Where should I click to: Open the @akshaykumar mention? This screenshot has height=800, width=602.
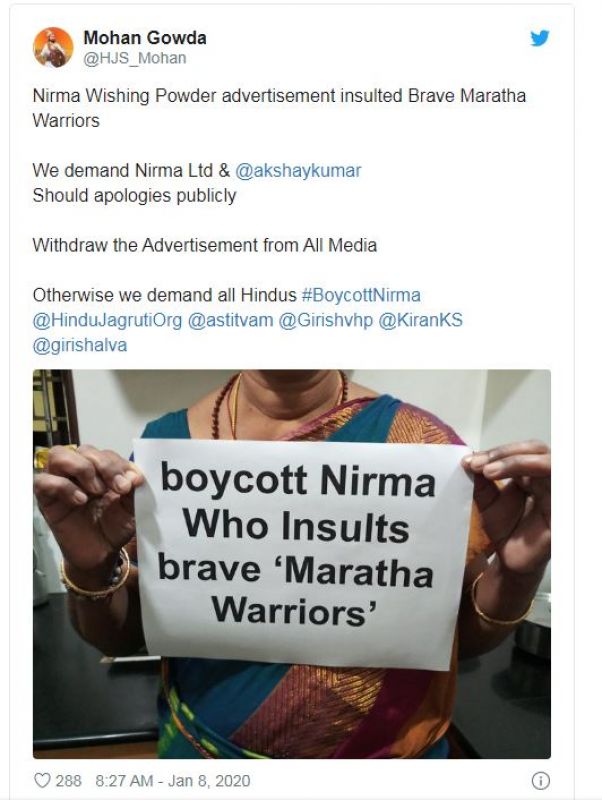[x=298, y=170]
